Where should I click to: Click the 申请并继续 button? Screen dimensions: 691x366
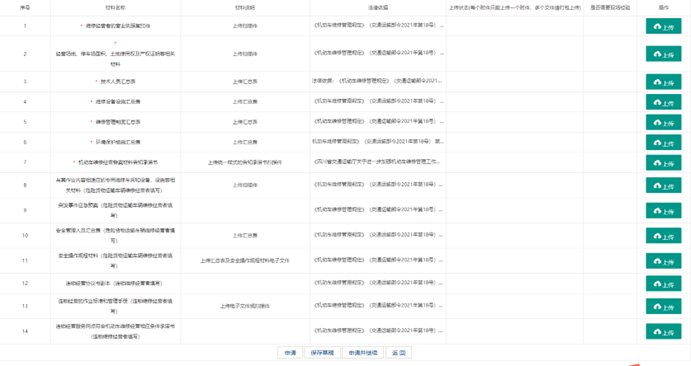coord(363,353)
